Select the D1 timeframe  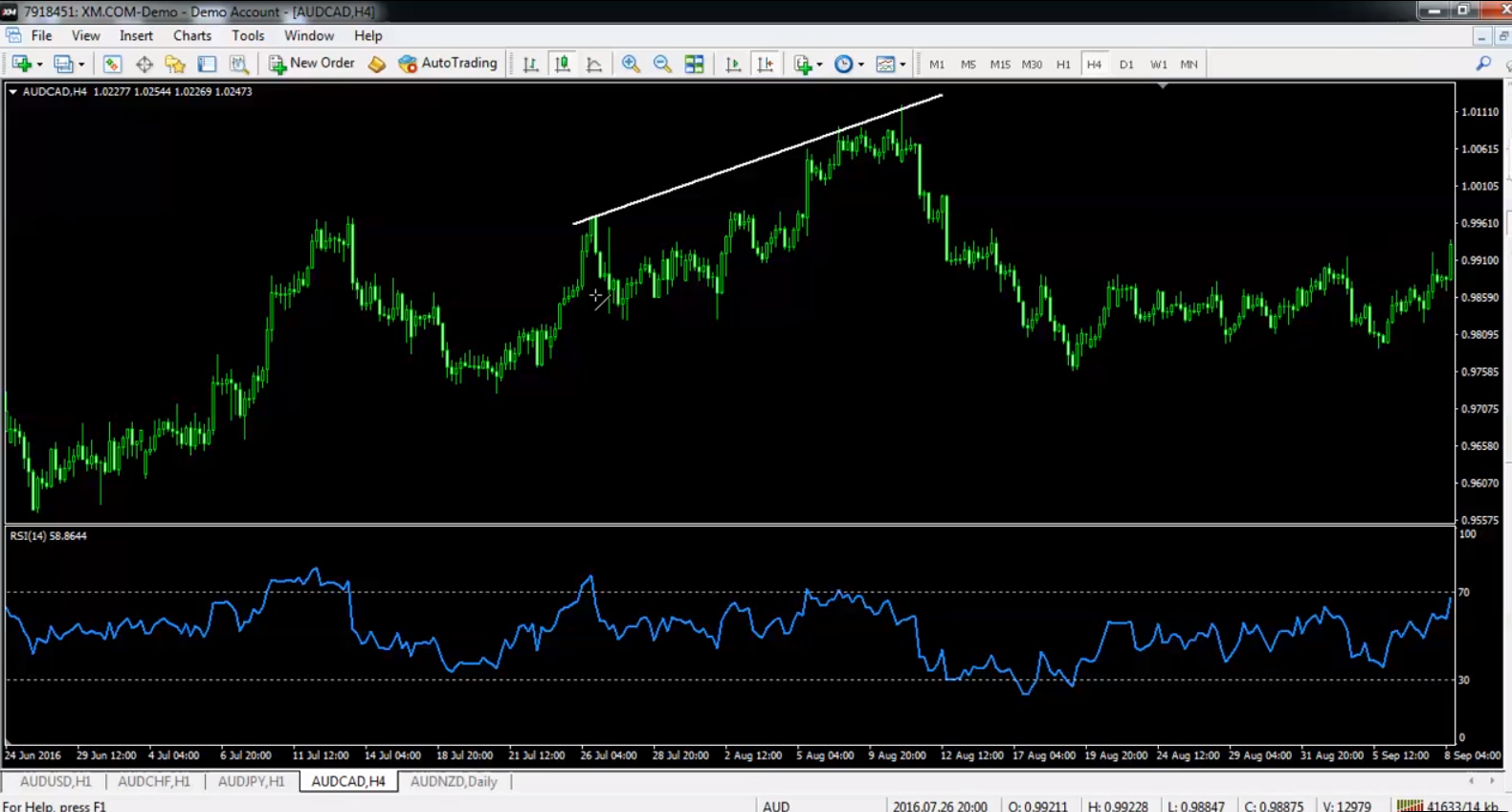coord(1126,64)
